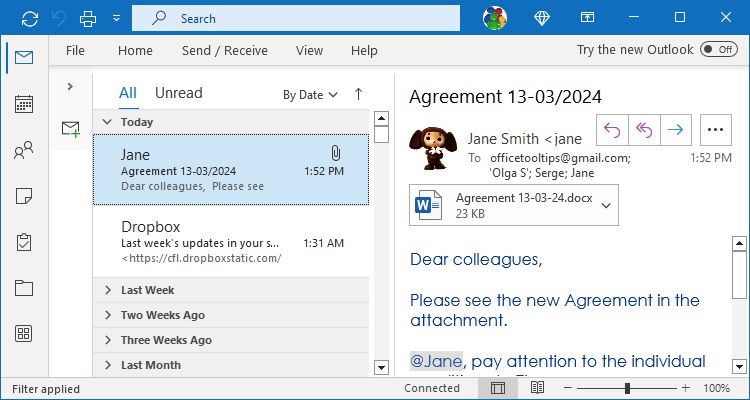Click the 100% zoom level
750x400 pixels.
point(717,388)
